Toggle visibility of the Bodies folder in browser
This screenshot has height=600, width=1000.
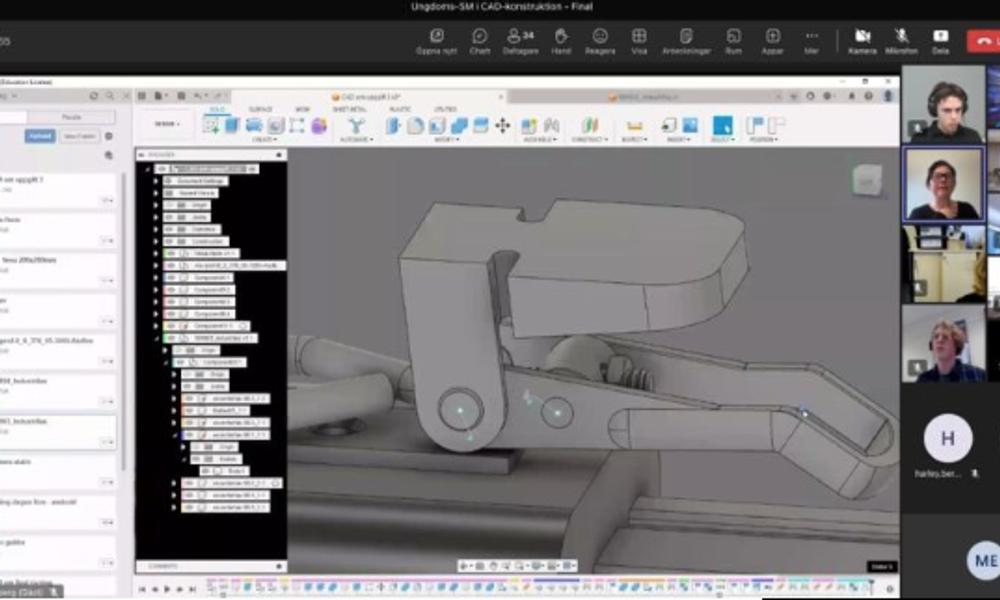(x=197, y=459)
